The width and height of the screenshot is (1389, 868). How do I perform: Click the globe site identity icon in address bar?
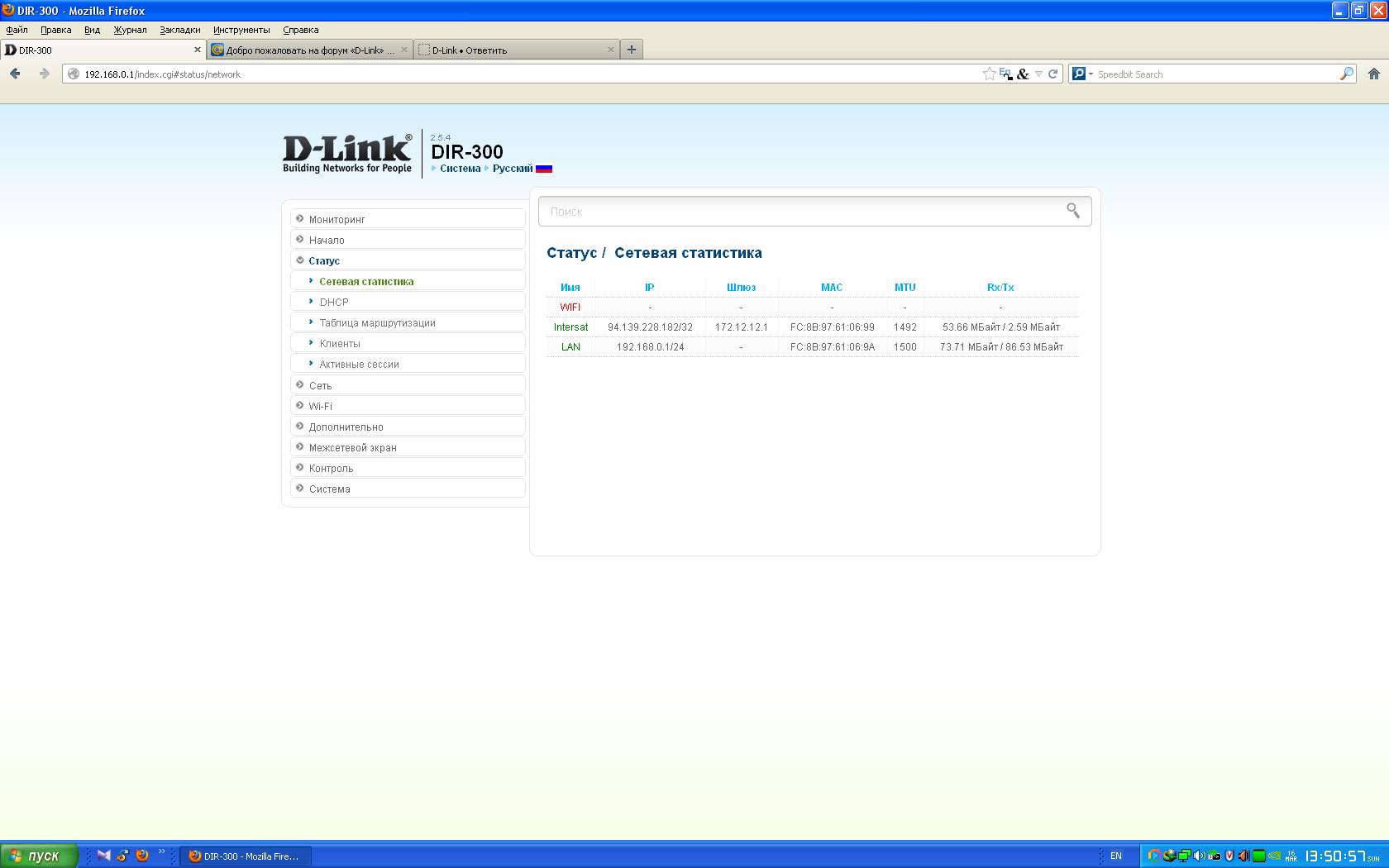tap(74, 74)
